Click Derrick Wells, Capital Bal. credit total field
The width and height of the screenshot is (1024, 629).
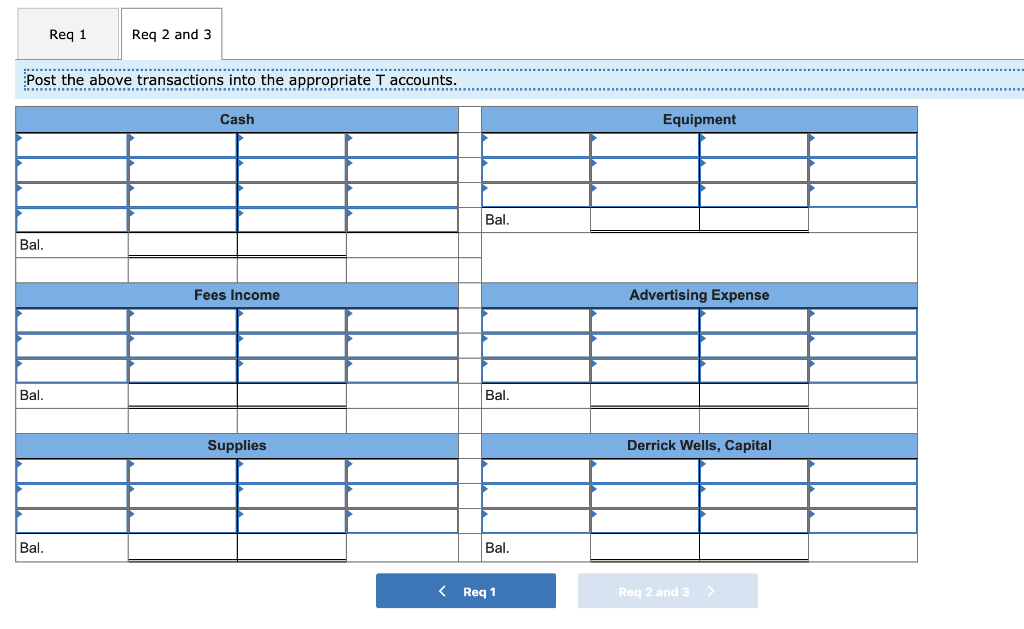coord(754,547)
